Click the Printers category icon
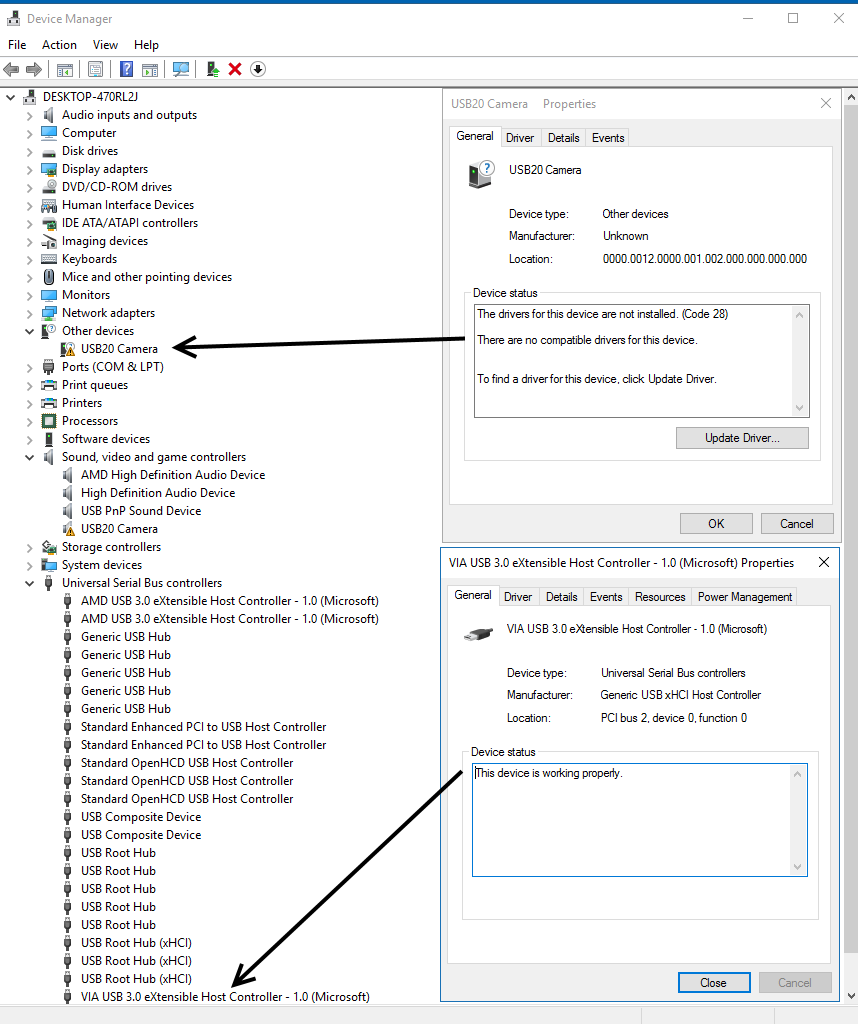The image size is (858, 1024). [x=49, y=403]
